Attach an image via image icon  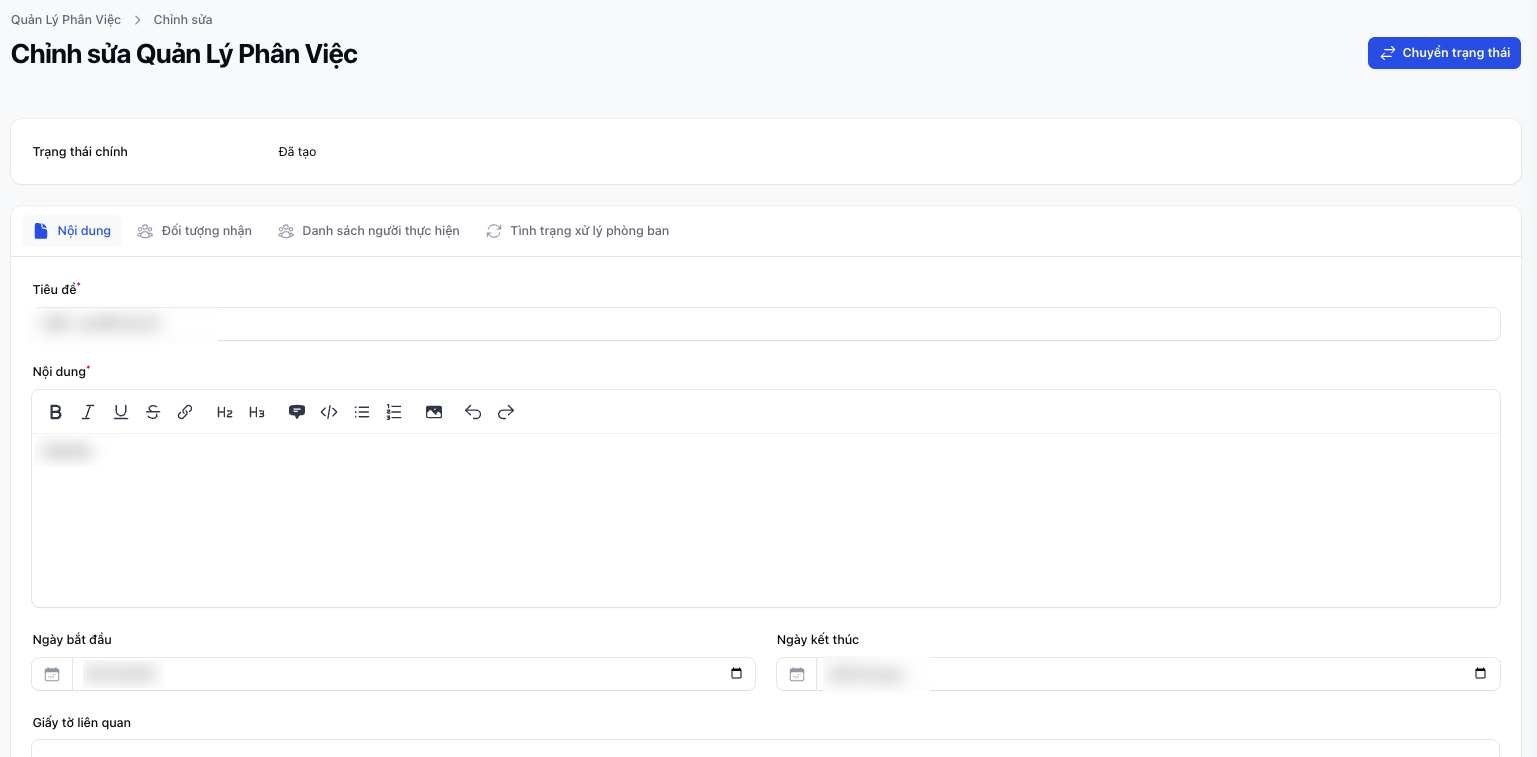[434, 412]
